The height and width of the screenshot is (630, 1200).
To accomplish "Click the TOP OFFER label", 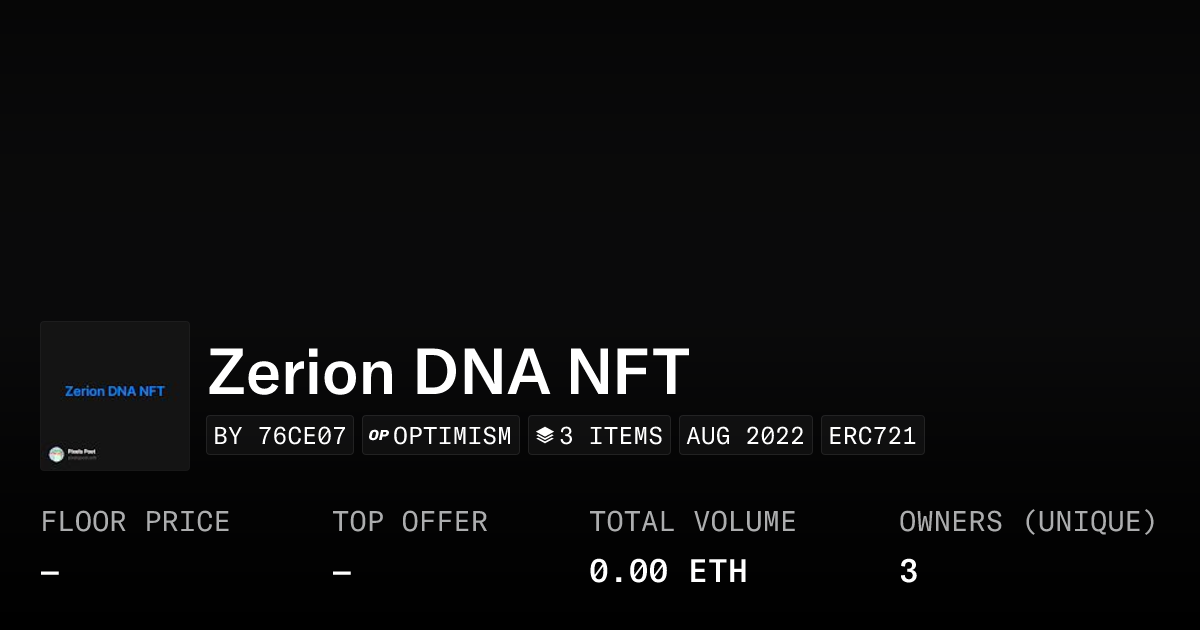I will point(410,522).
